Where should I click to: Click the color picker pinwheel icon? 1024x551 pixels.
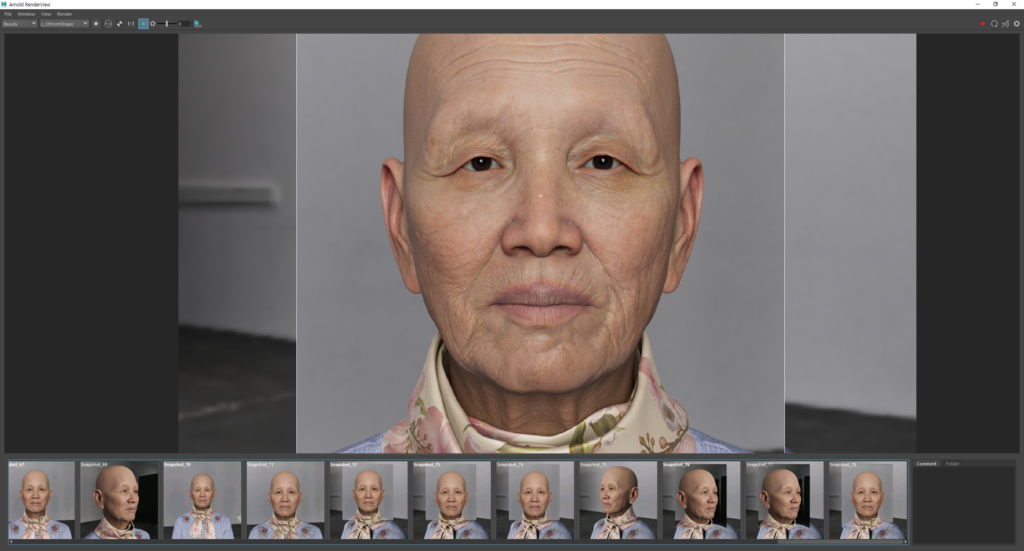click(x=120, y=24)
